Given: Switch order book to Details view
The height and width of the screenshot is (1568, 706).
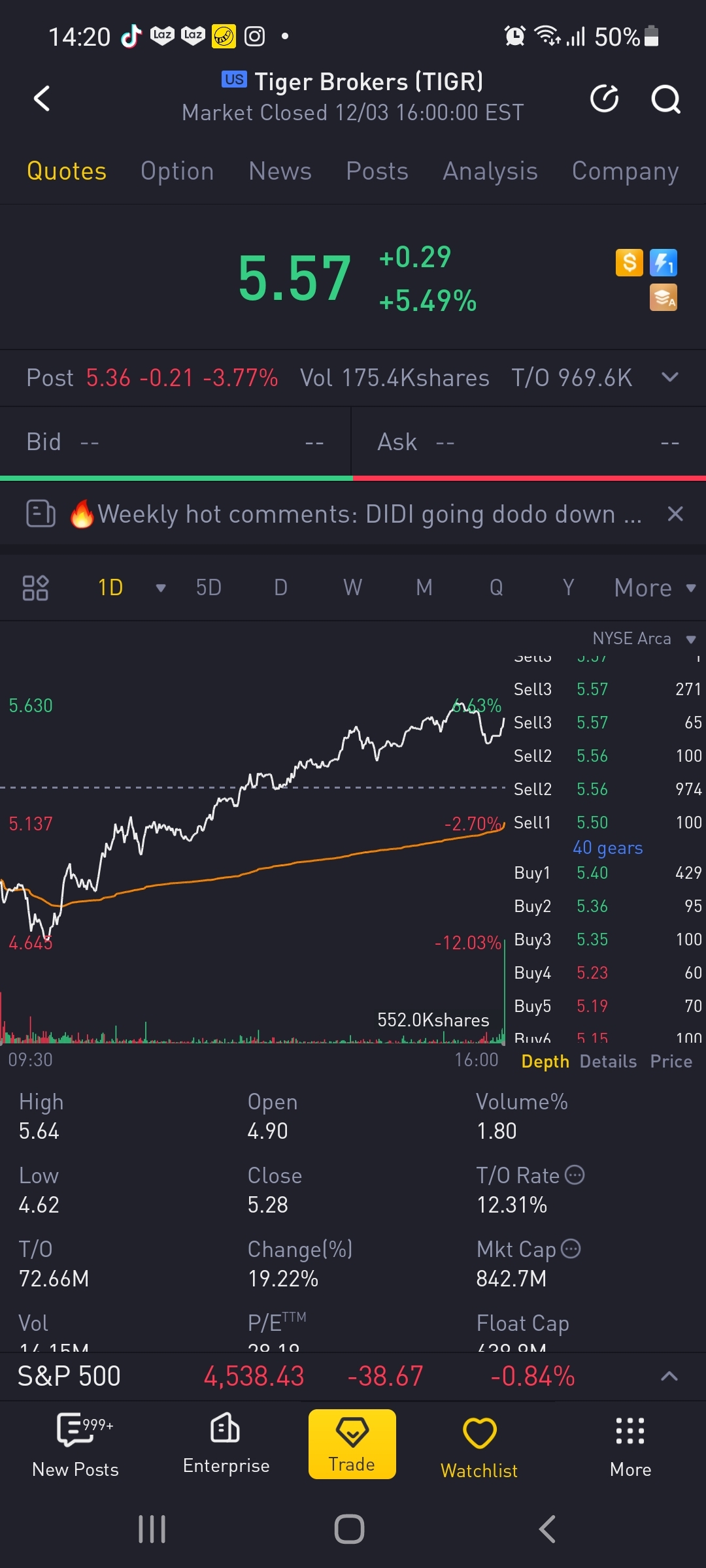Looking at the screenshot, I should [x=608, y=1062].
